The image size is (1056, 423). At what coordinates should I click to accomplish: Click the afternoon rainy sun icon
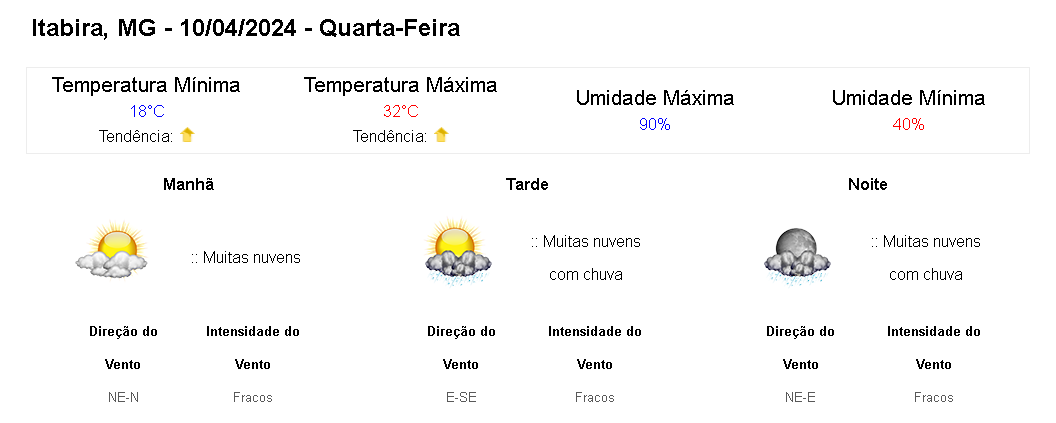tap(456, 252)
